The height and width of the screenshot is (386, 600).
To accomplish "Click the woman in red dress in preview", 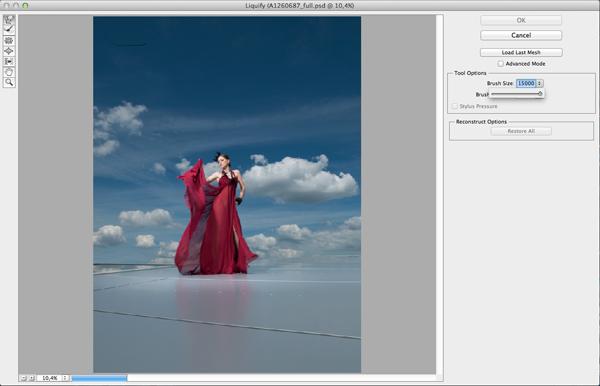I will click(216, 214).
